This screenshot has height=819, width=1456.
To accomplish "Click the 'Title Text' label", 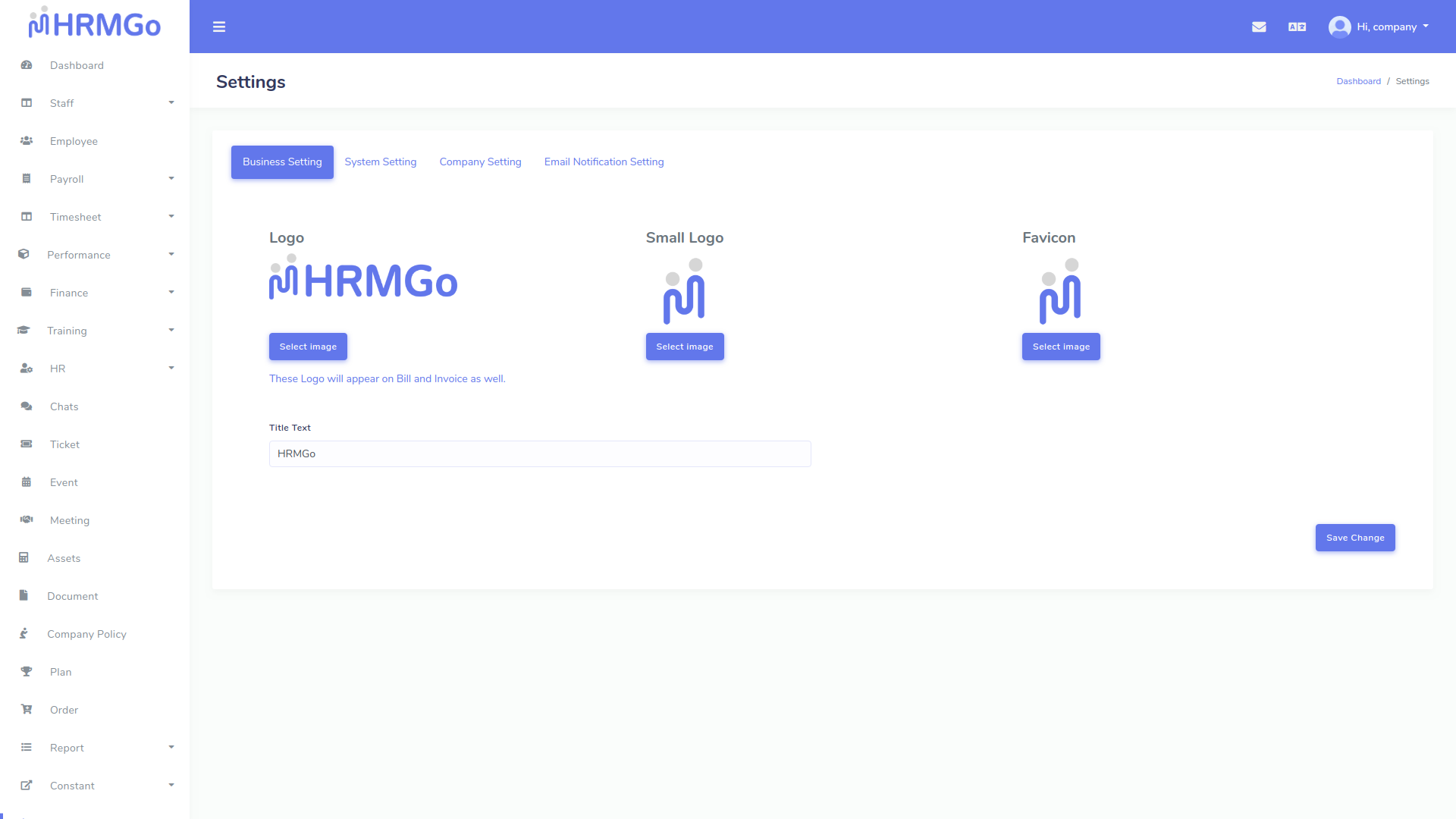I will (290, 428).
